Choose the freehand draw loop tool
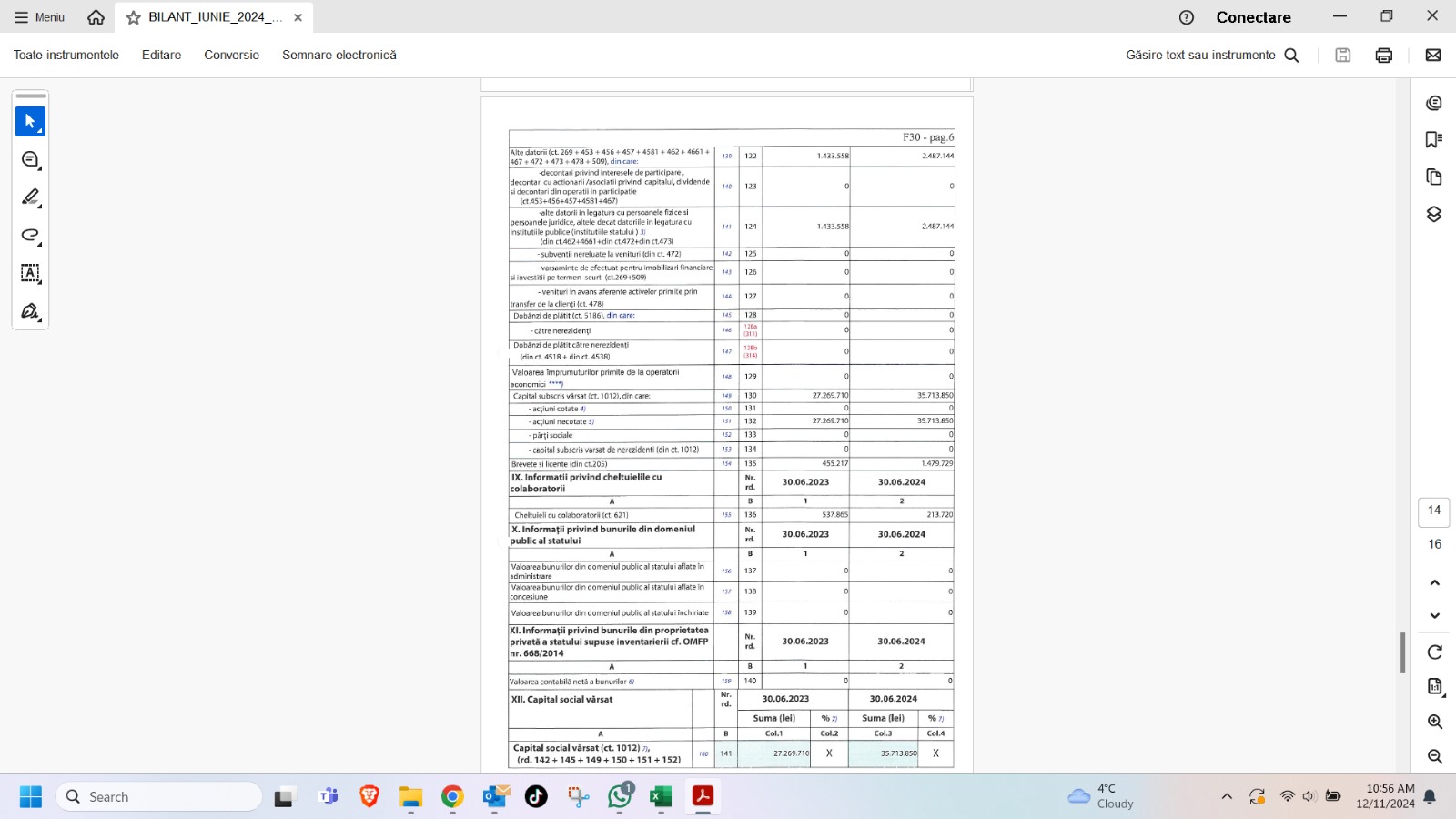This screenshot has width=1456, height=819. click(30, 236)
